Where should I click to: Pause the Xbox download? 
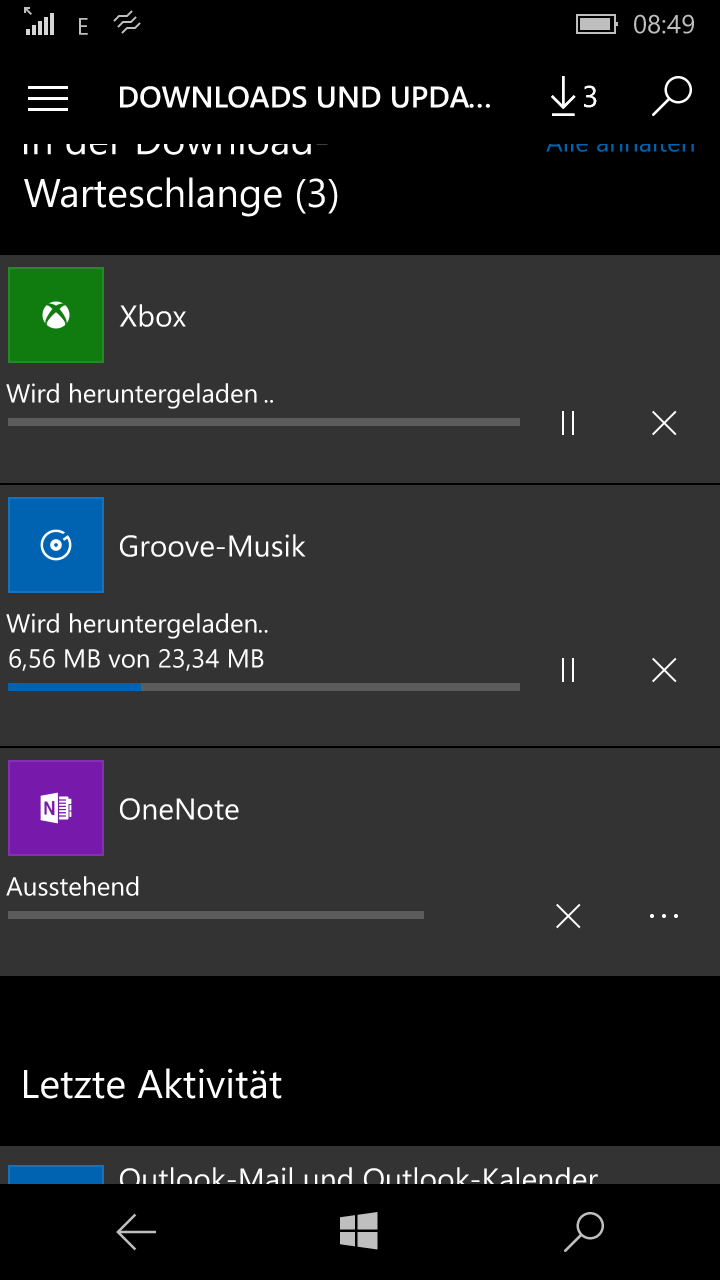[568, 423]
